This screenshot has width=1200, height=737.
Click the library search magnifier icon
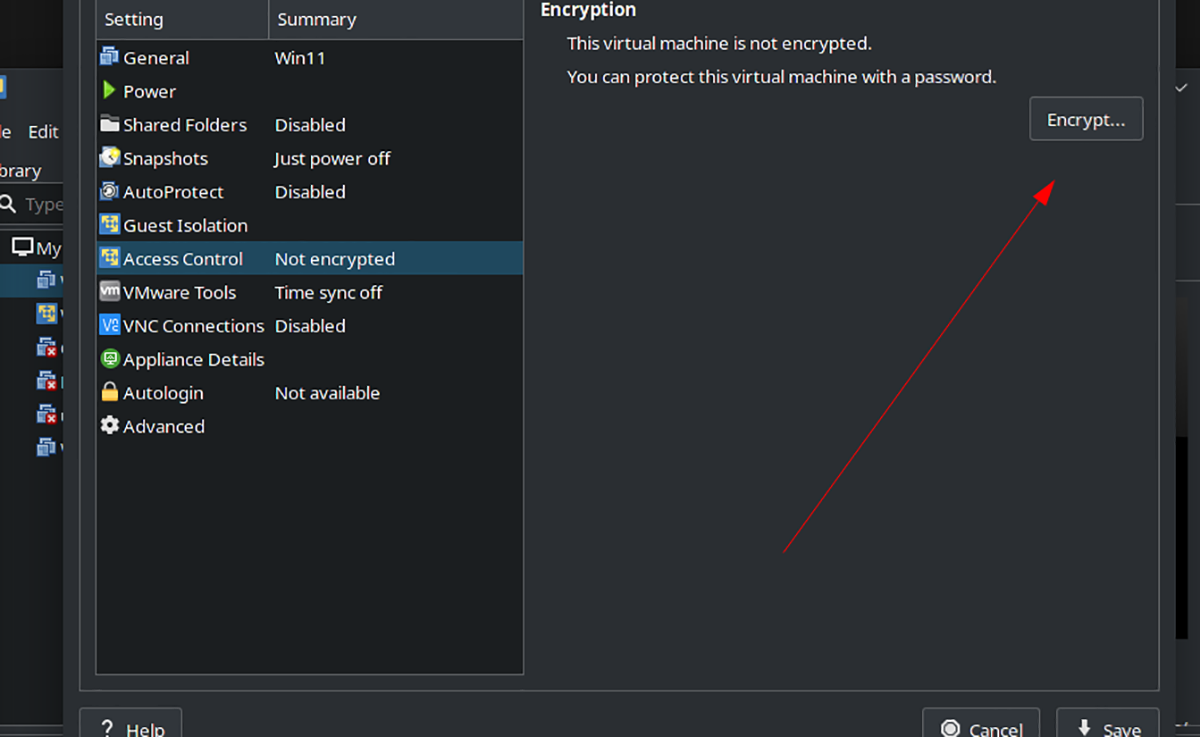[9, 204]
